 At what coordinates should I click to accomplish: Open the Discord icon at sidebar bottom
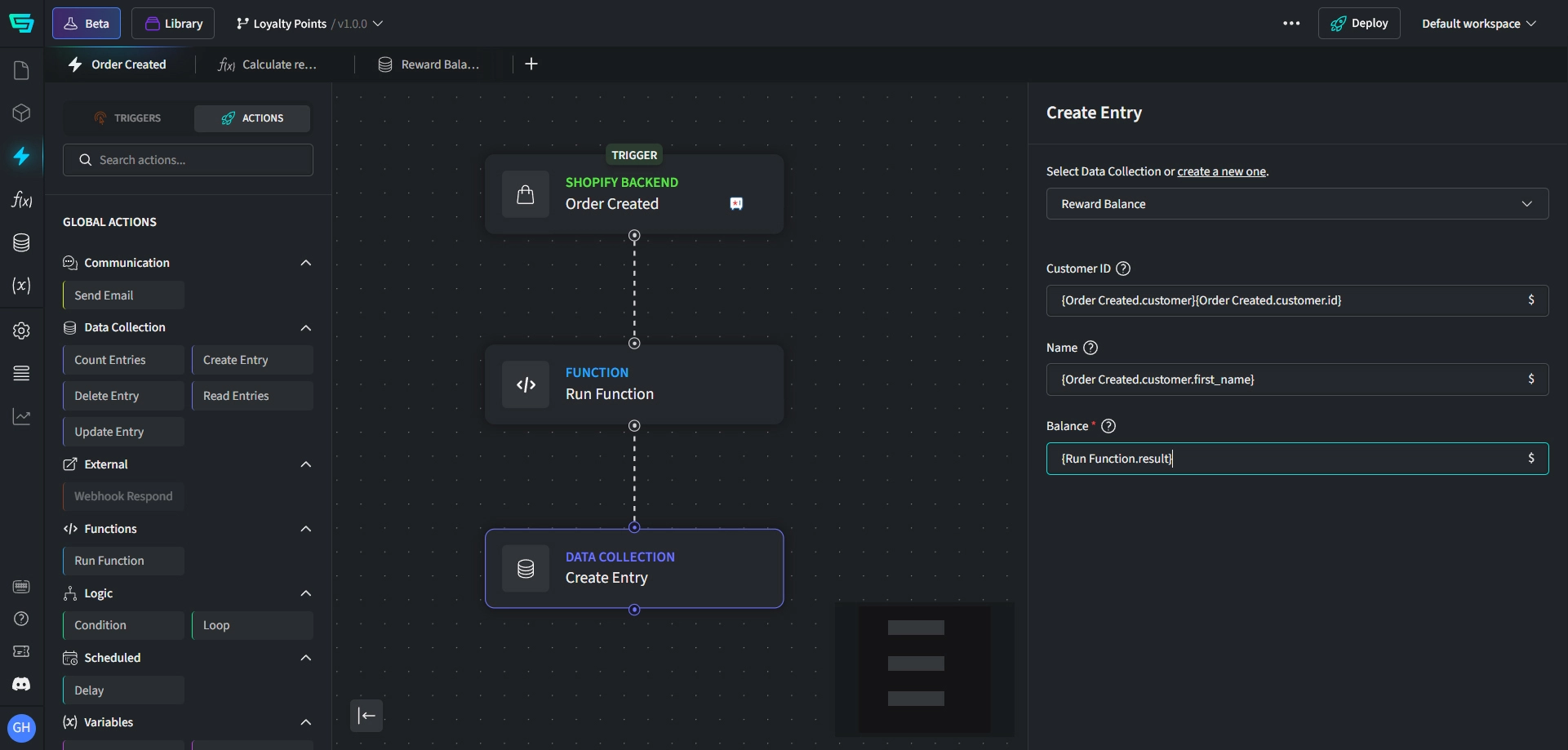click(x=22, y=685)
